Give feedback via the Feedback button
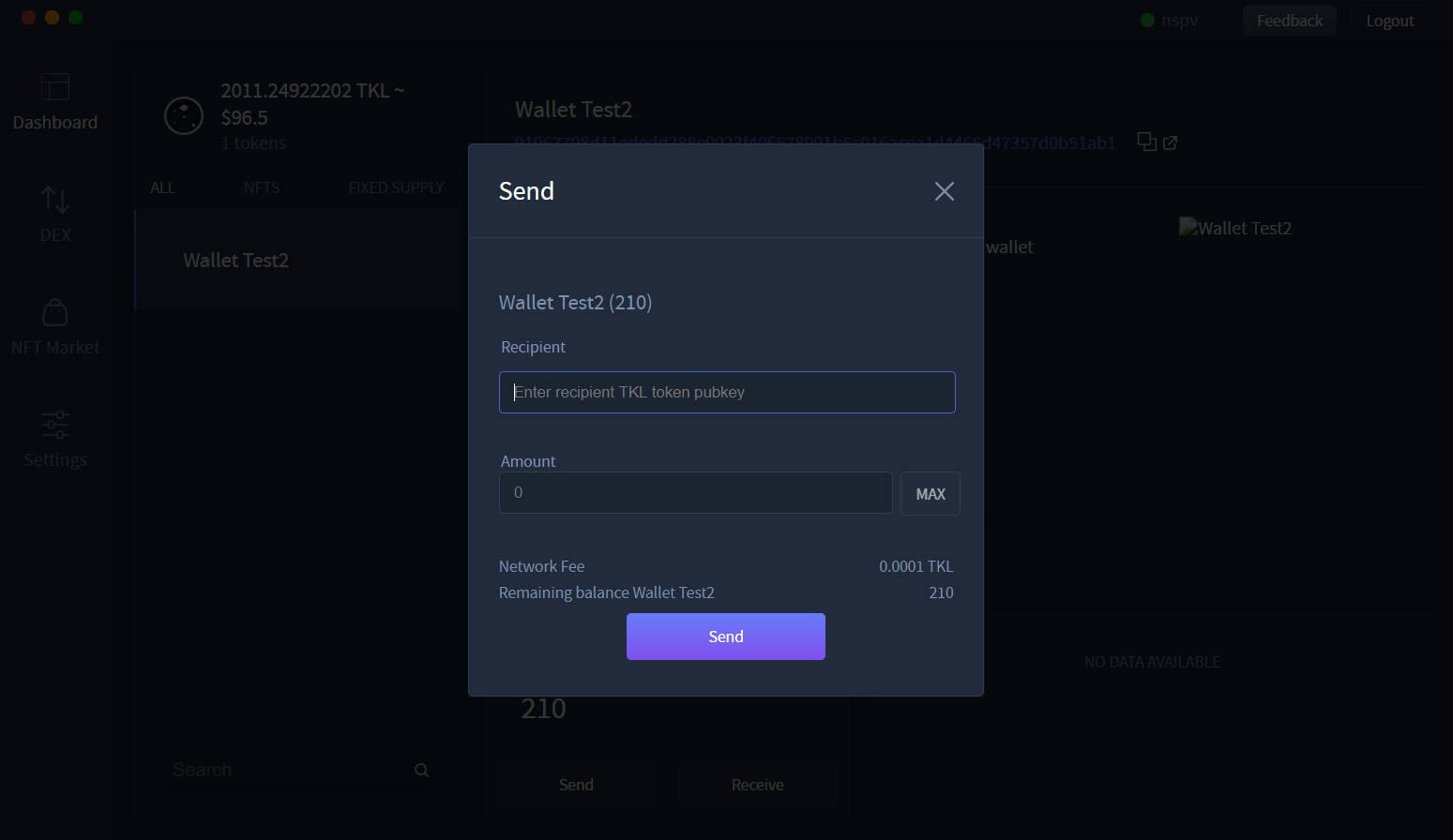Viewport: 1453px width, 840px height. pyautogui.click(x=1290, y=21)
